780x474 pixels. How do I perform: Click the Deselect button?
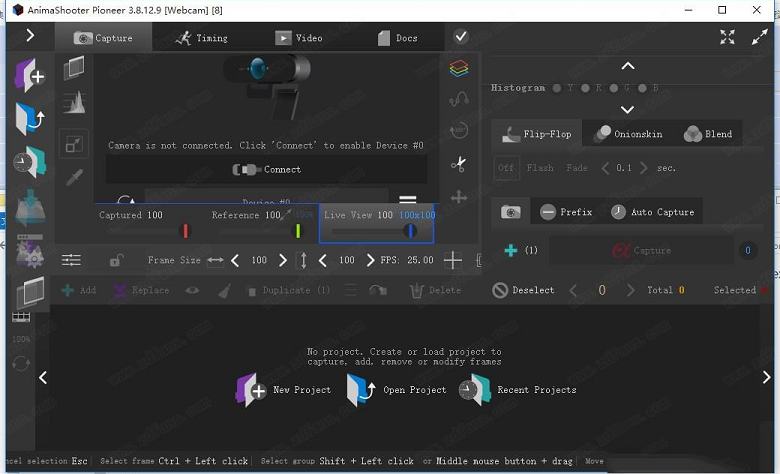tap(524, 290)
